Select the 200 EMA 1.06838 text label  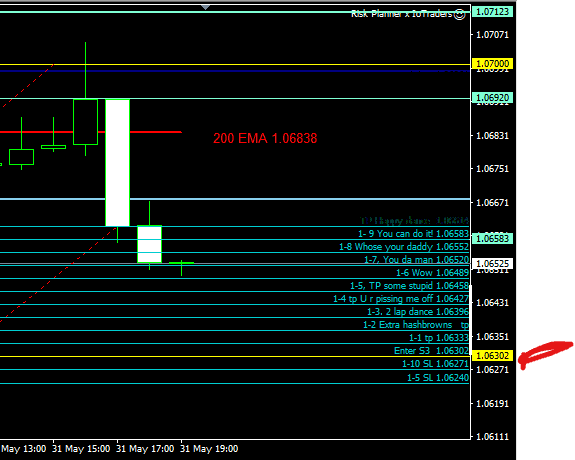tap(265, 138)
